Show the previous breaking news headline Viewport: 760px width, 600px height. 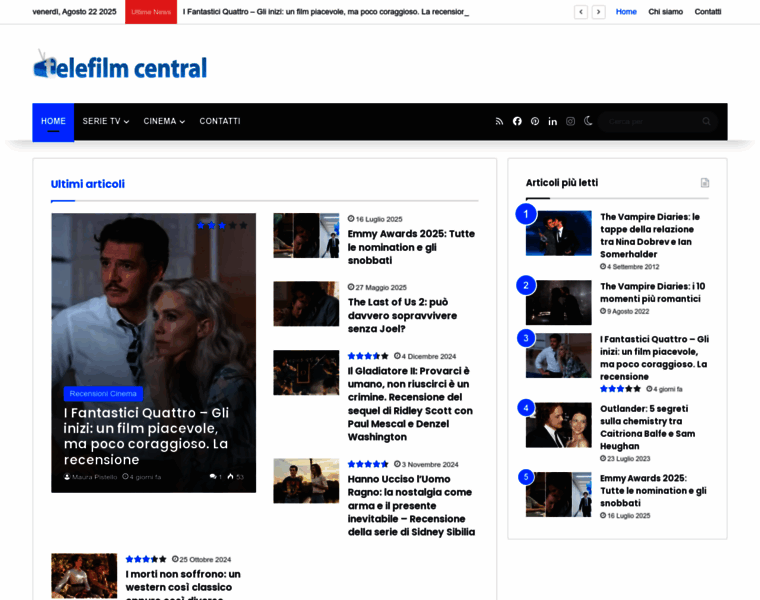tap(581, 12)
